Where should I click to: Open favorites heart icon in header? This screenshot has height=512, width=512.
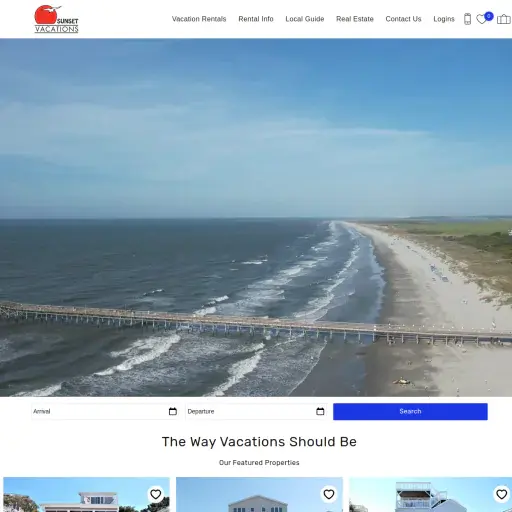481,19
